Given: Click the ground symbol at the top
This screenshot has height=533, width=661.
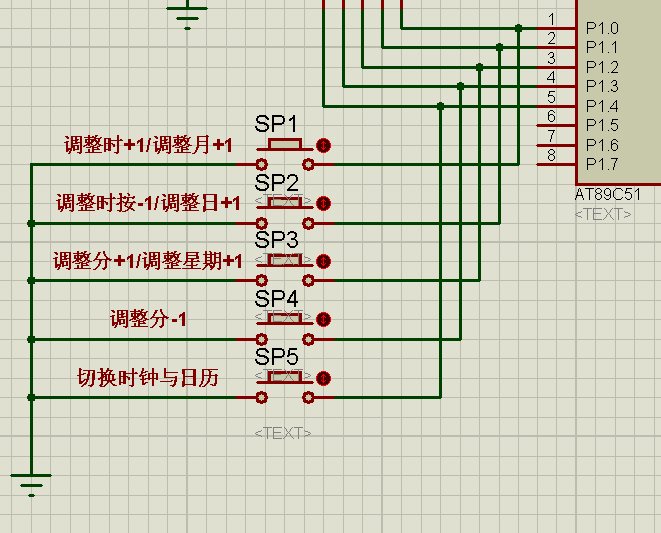Looking at the screenshot, I should click(x=187, y=18).
